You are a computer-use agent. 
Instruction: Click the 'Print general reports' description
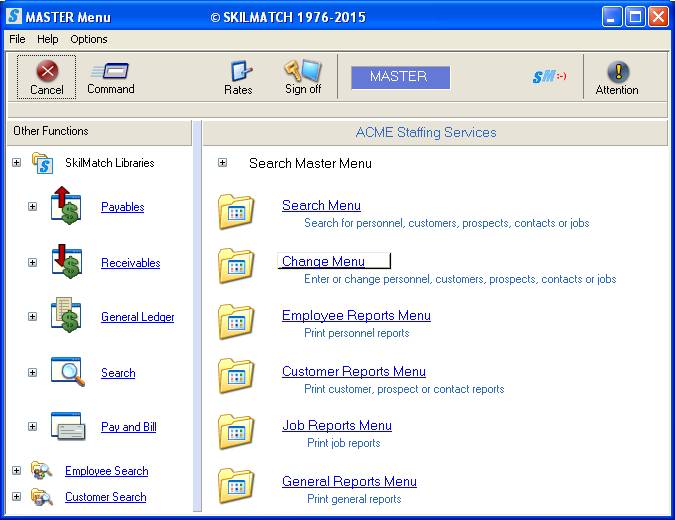pos(354,499)
